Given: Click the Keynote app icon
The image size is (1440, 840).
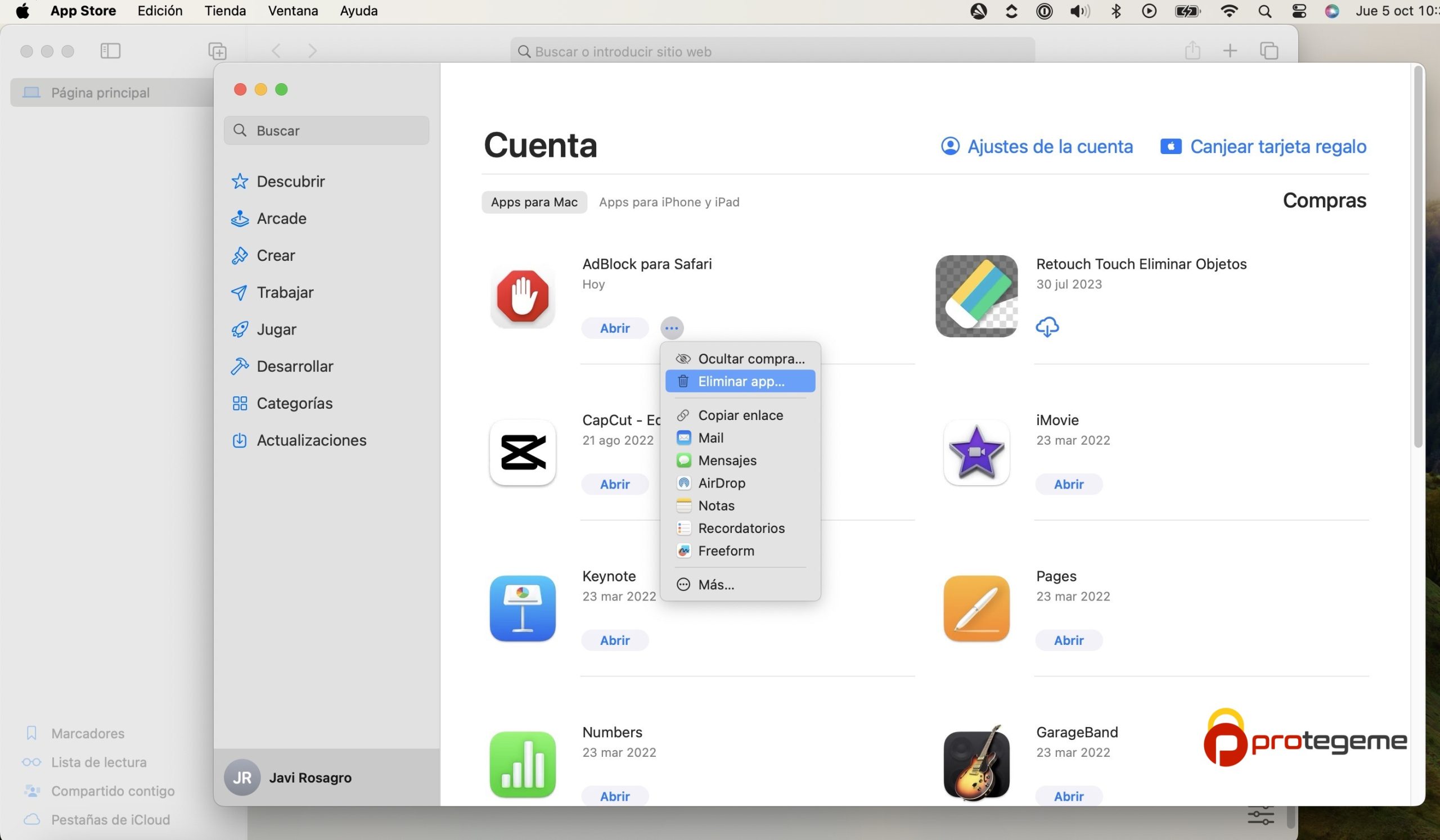Looking at the screenshot, I should [523, 608].
